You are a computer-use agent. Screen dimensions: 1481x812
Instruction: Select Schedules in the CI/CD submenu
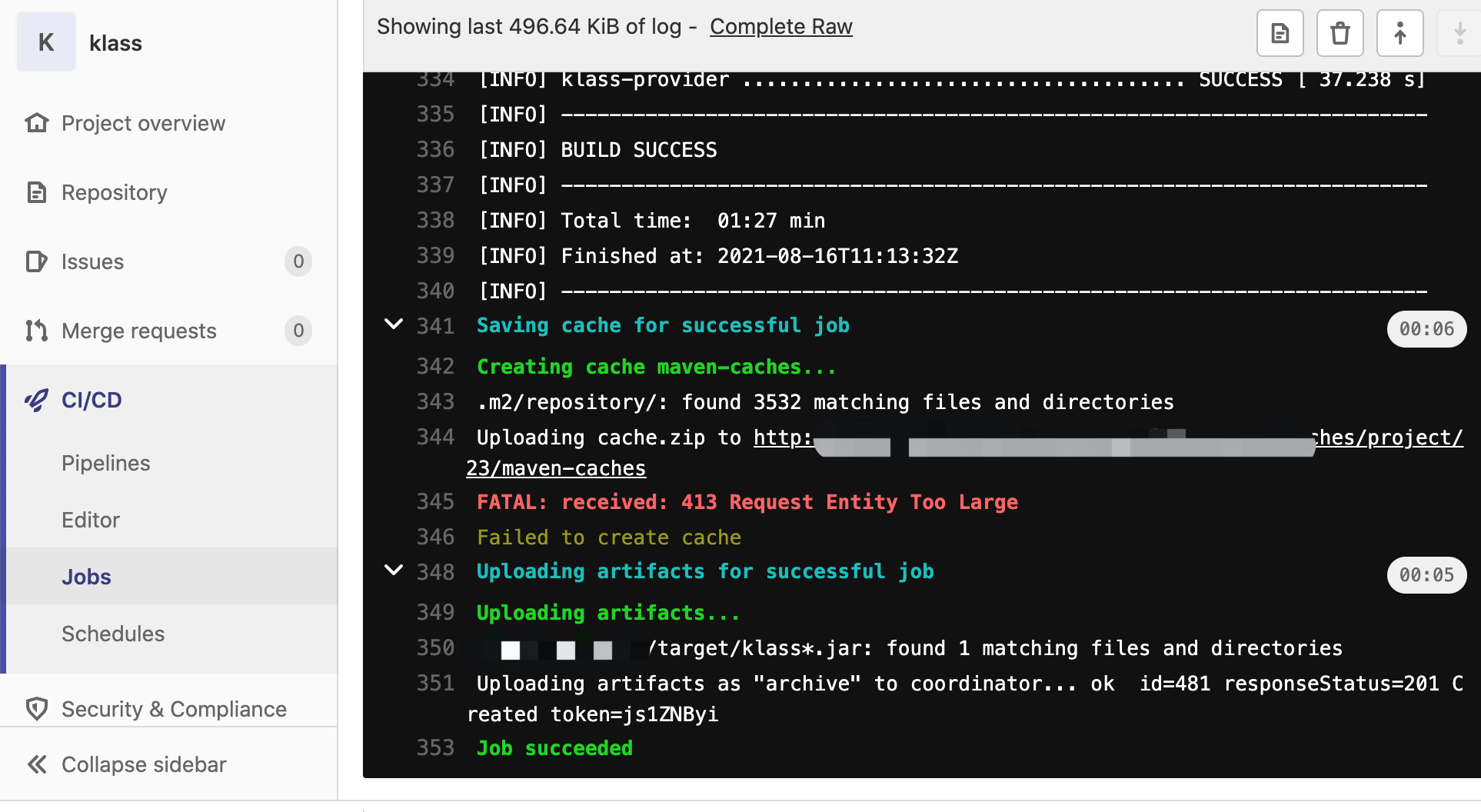[x=113, y=634]
